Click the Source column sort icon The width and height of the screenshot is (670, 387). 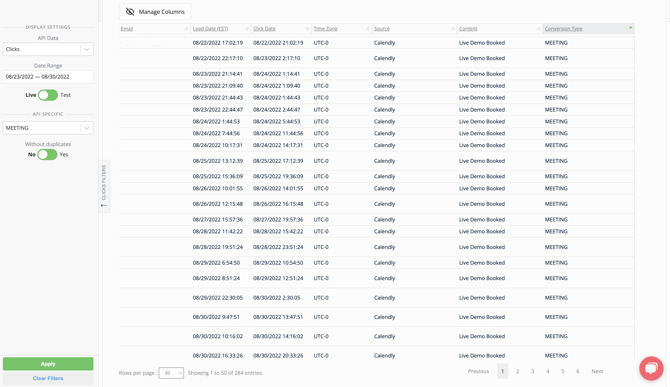click(x=453, y=29)
